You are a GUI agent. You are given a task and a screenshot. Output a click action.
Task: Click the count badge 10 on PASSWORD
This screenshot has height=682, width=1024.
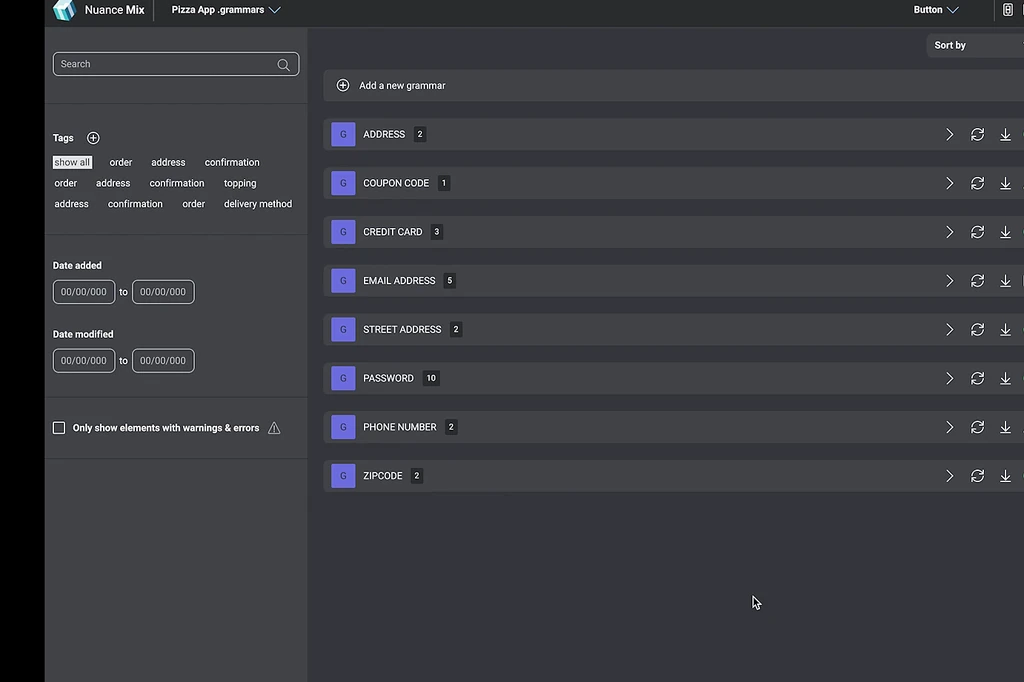[x=431, y=378]
